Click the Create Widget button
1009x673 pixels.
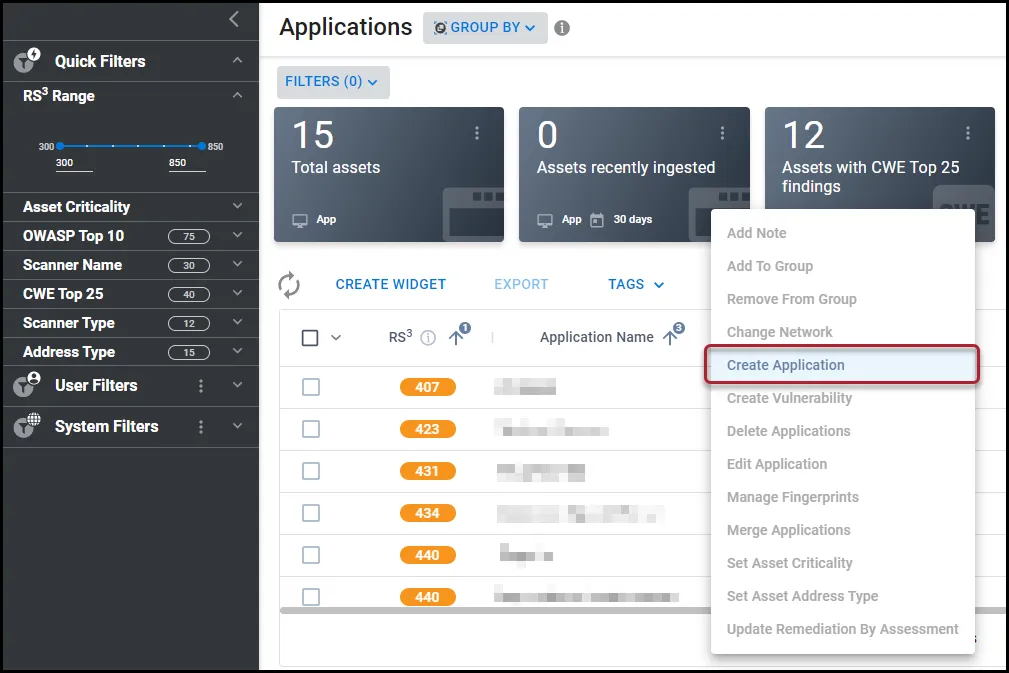[x=391, y=284]
